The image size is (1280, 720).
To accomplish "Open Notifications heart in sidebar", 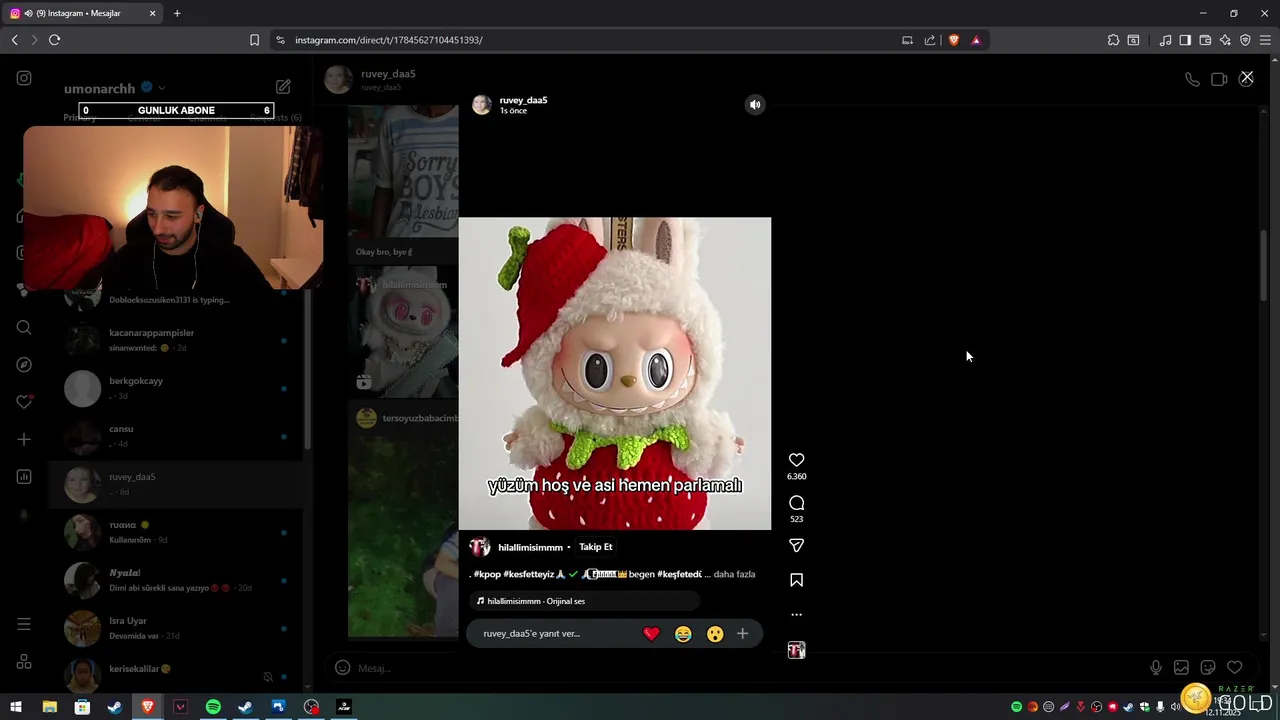I will 24,402.
